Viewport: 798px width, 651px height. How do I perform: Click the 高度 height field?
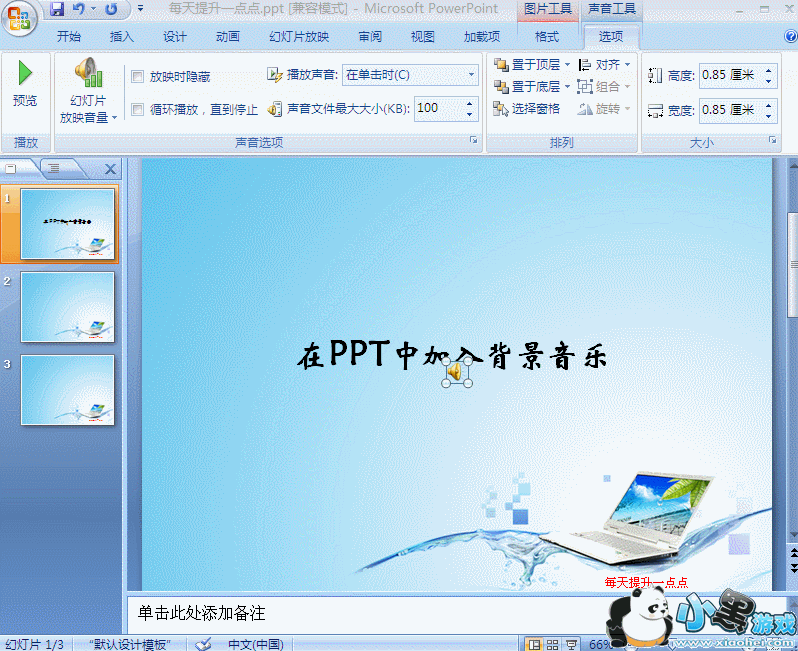(730, 75)
